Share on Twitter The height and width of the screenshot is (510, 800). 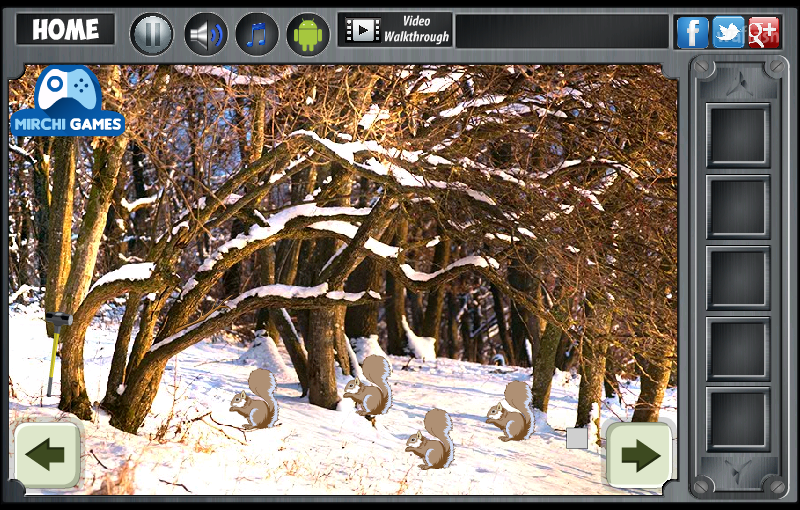pos(728,32)
